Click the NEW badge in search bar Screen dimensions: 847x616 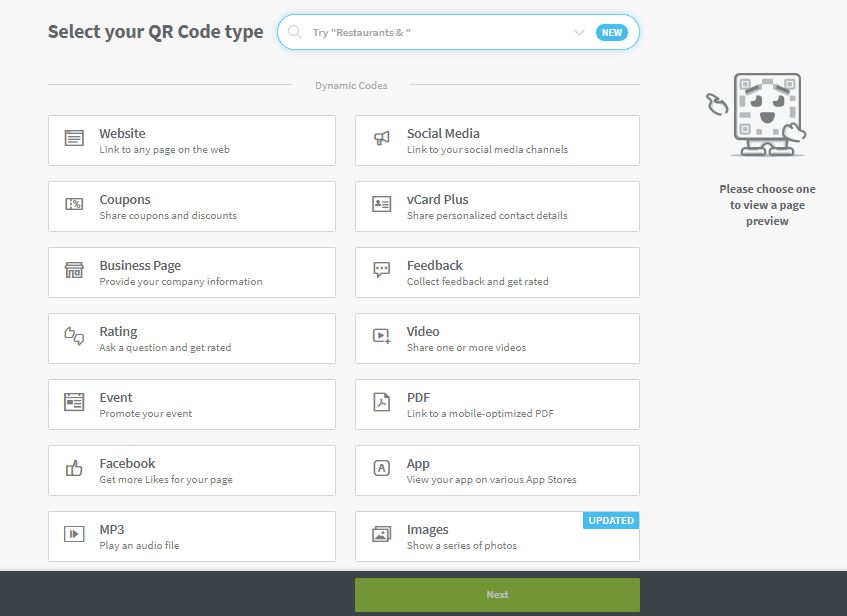[x=611, y=32]
